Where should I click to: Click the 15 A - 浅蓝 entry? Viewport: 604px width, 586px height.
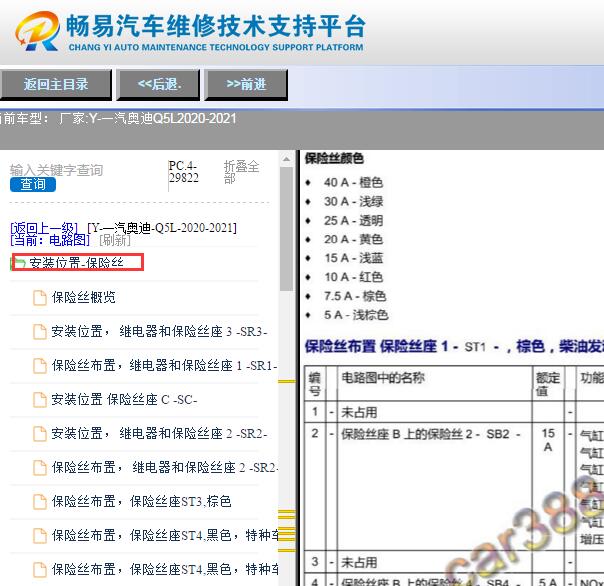[x=353, y=258]
